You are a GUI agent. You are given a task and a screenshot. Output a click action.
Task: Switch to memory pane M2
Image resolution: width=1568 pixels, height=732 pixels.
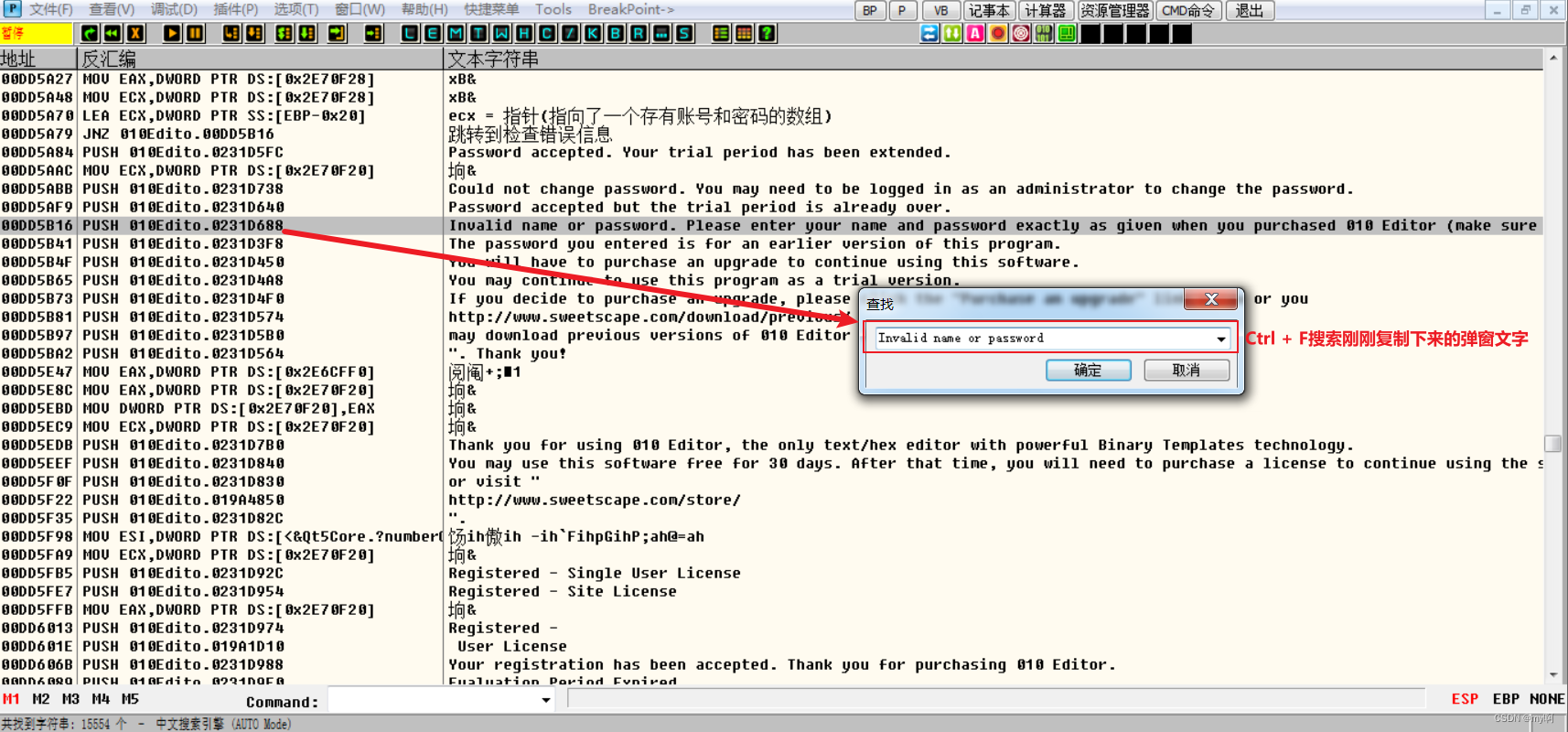41,699
